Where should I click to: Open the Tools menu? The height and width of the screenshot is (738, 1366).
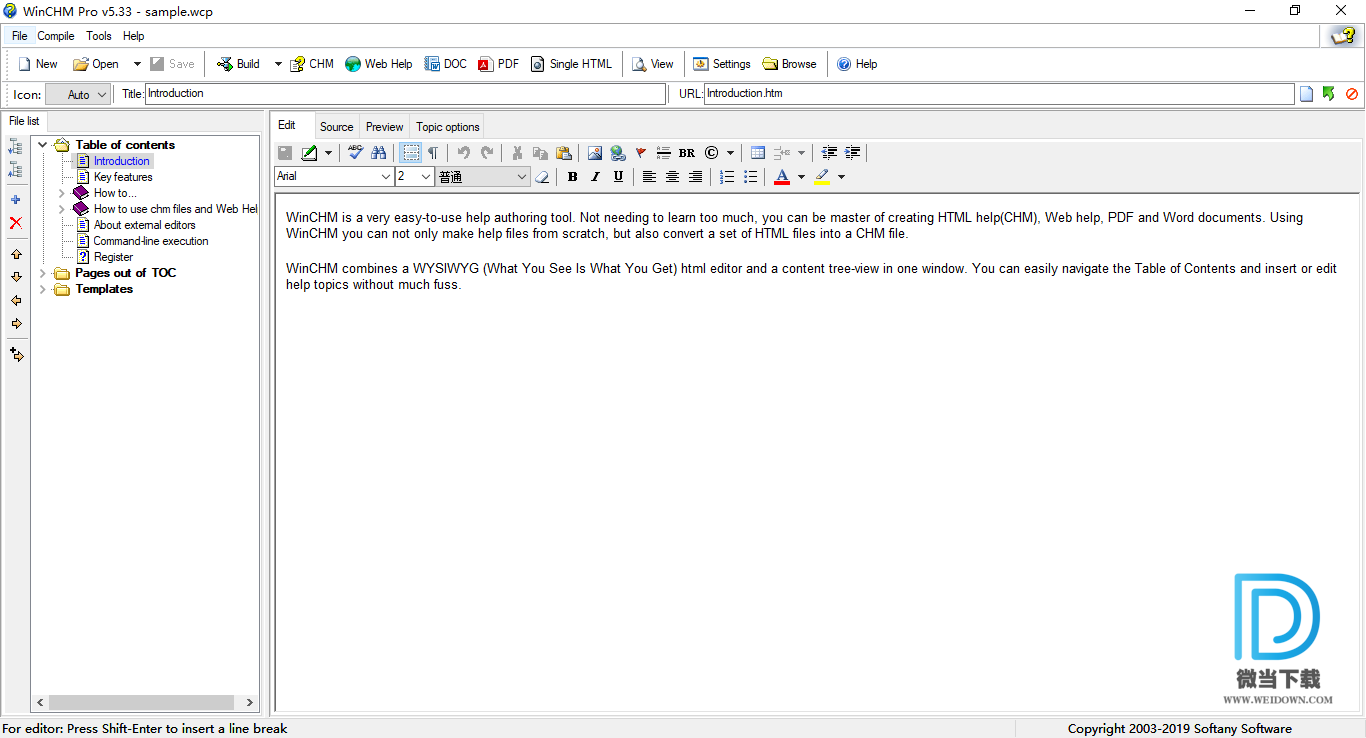(99, 36)
